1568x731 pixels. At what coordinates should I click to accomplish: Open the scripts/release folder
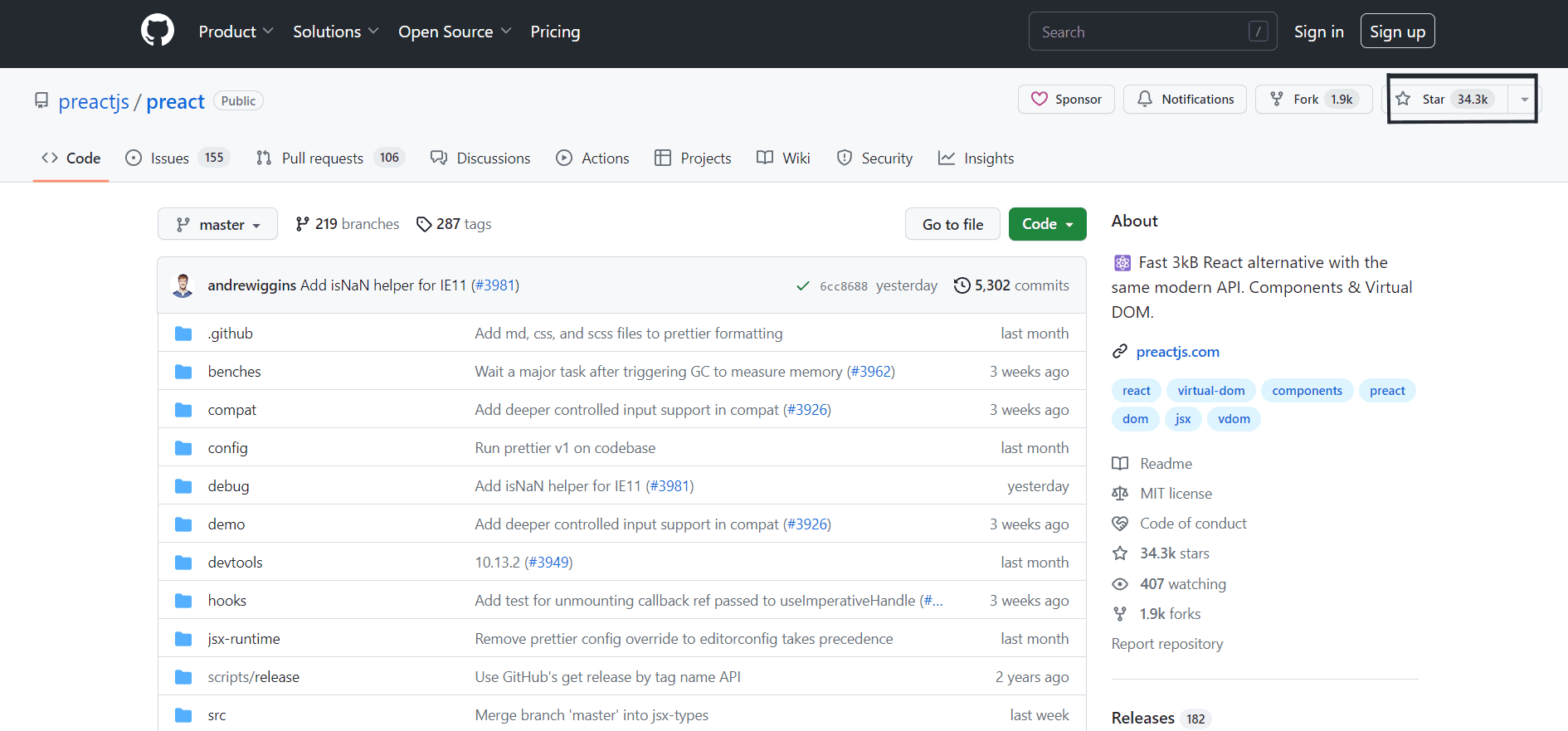tap(253, 677)
